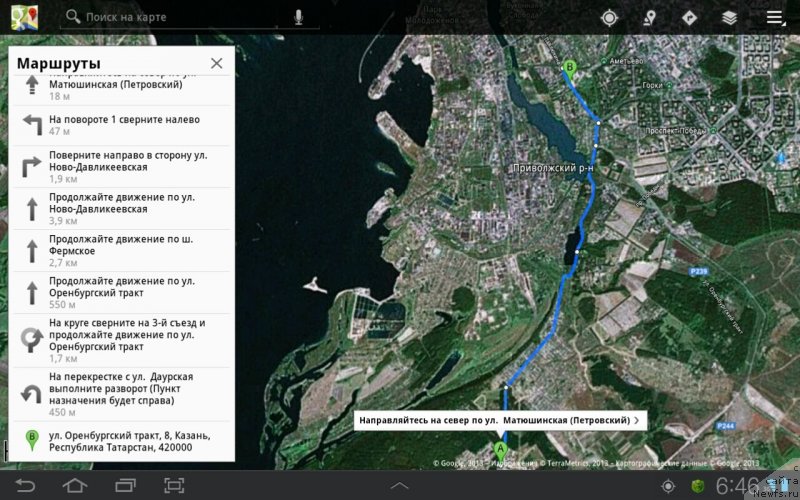Select destination ул. Оренбургский тракт, 8
The image size is (800, 500).
click(x=122, y=441)
